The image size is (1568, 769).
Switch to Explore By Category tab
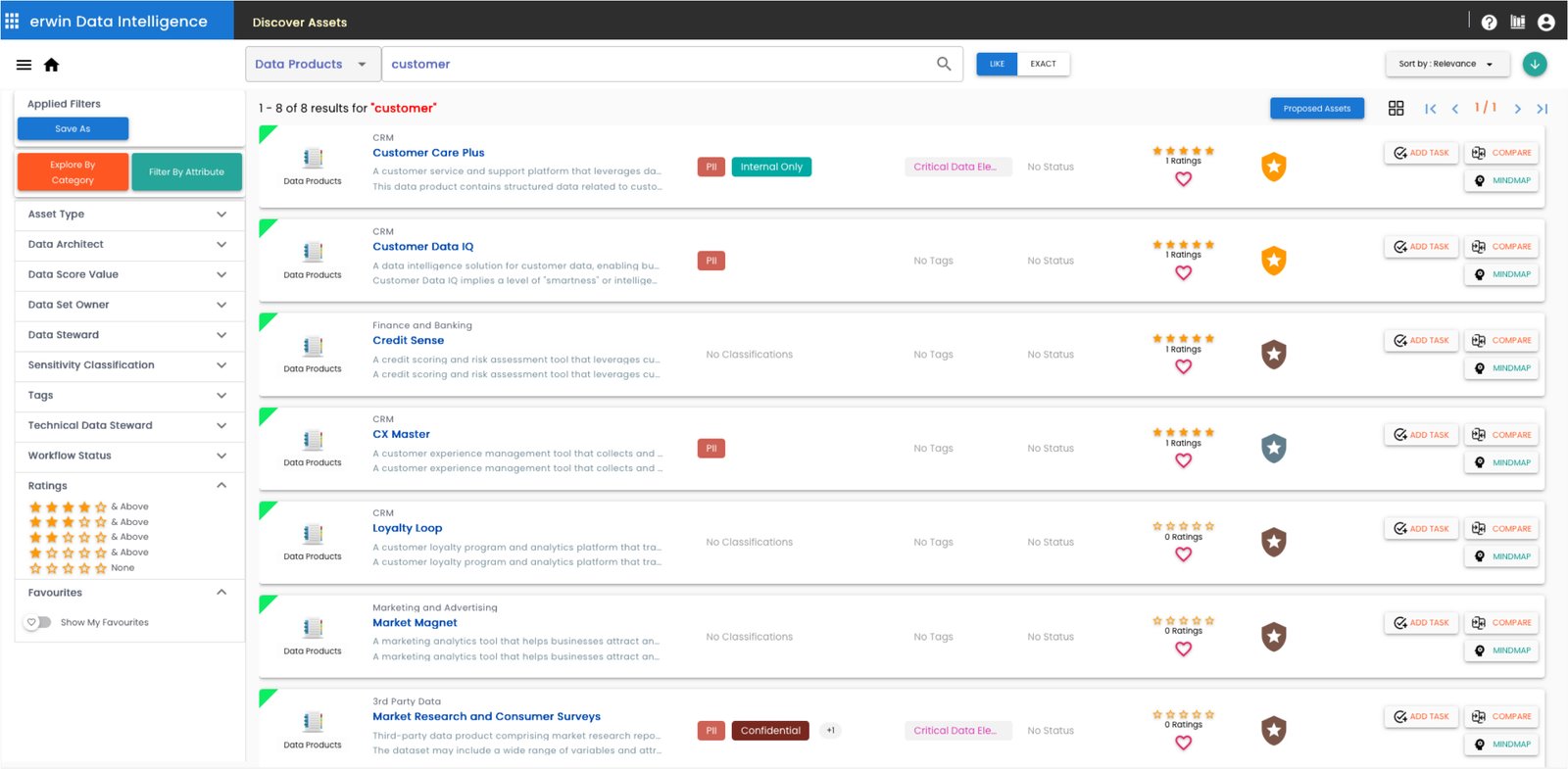point(73,171)
